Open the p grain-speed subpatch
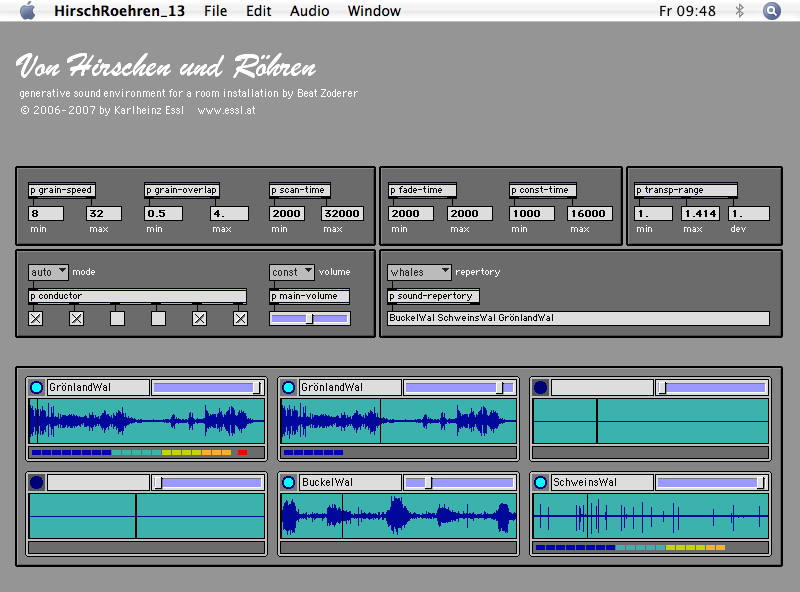This screenshot has height=592, width=800. coord(62,190)
